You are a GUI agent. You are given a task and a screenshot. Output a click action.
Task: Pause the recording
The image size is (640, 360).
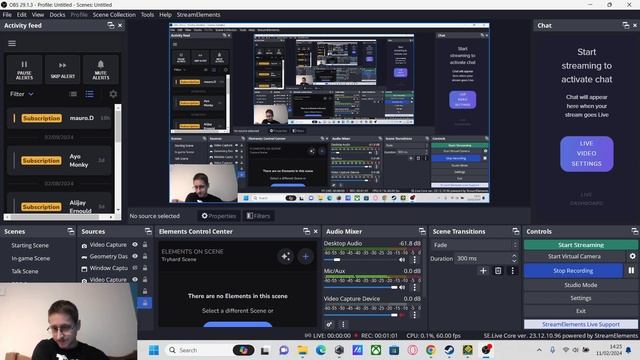point(631,270)
